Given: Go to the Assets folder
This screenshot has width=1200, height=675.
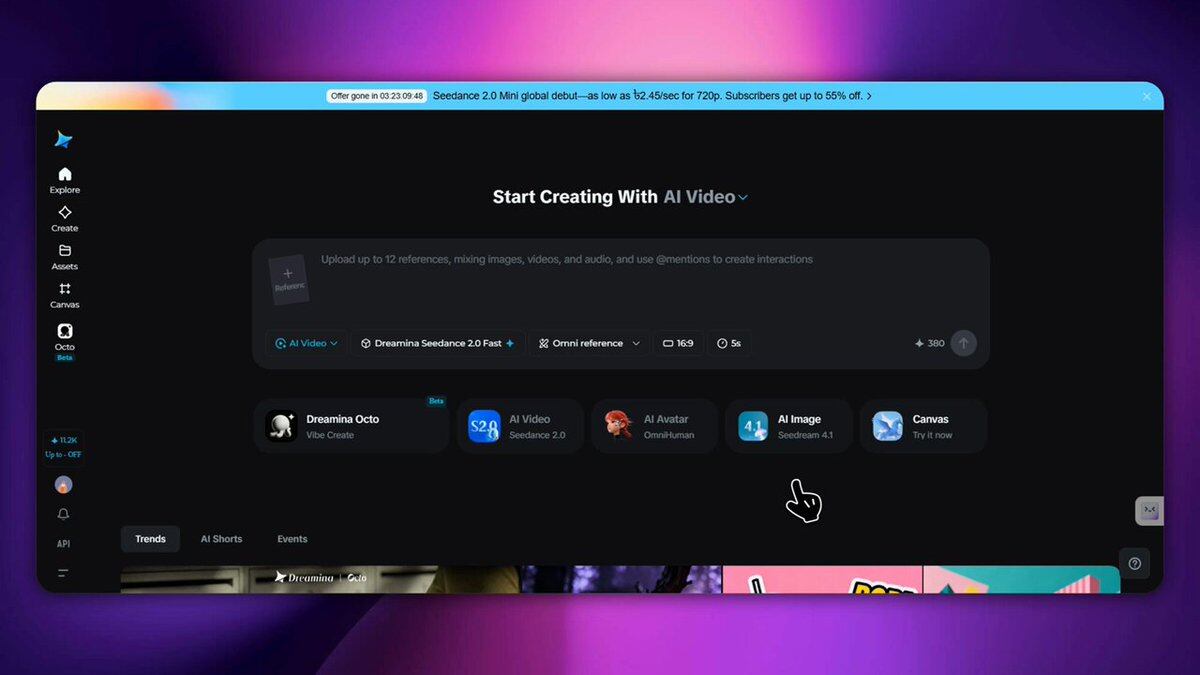Looking at the screenshot, I should [x=65, y=256].
